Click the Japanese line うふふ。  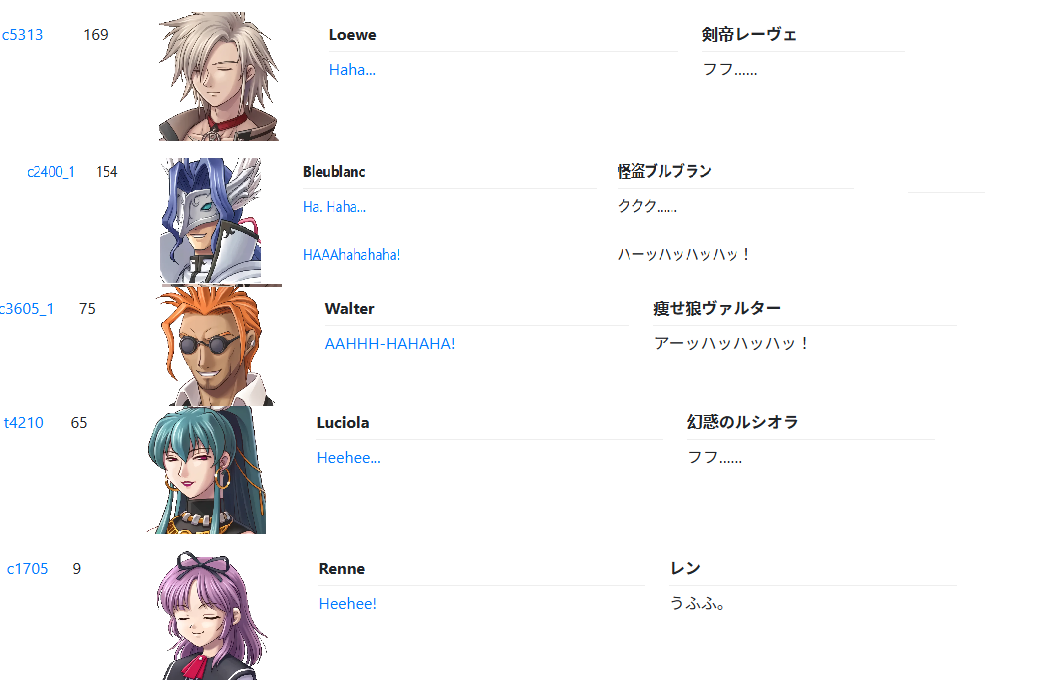[698, 603]
